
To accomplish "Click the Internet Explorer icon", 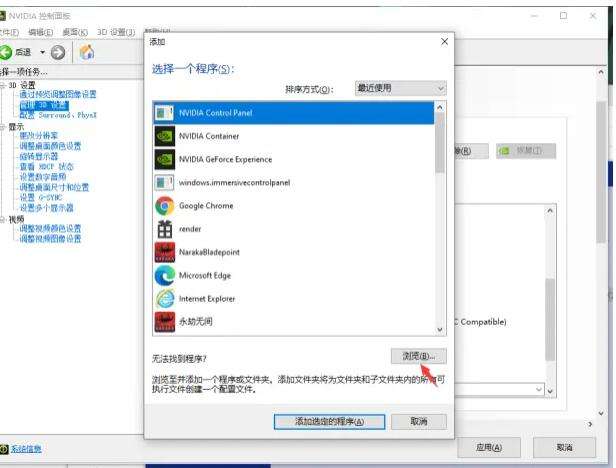I will point(165,299).
